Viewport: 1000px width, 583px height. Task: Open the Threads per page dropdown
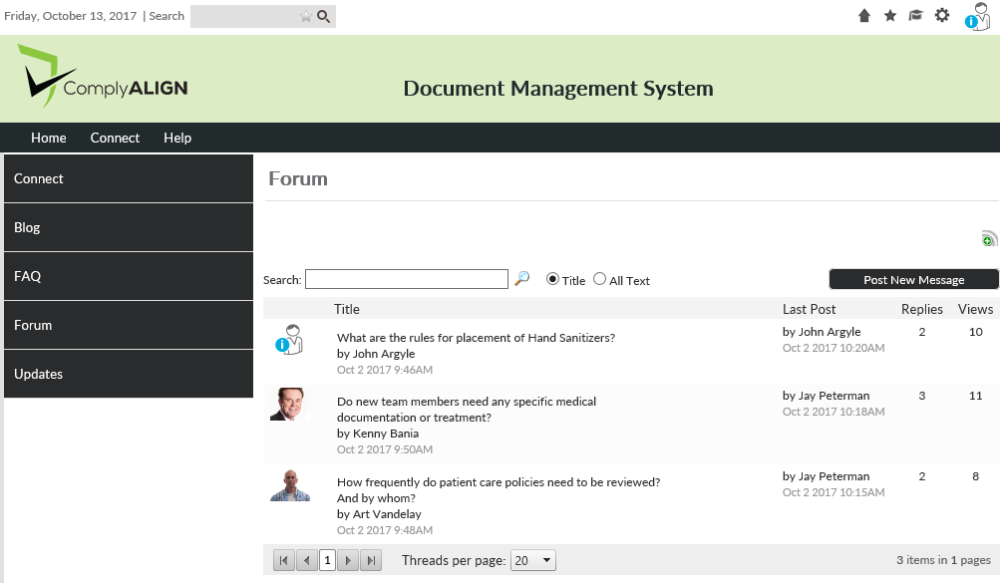point(533,561)
